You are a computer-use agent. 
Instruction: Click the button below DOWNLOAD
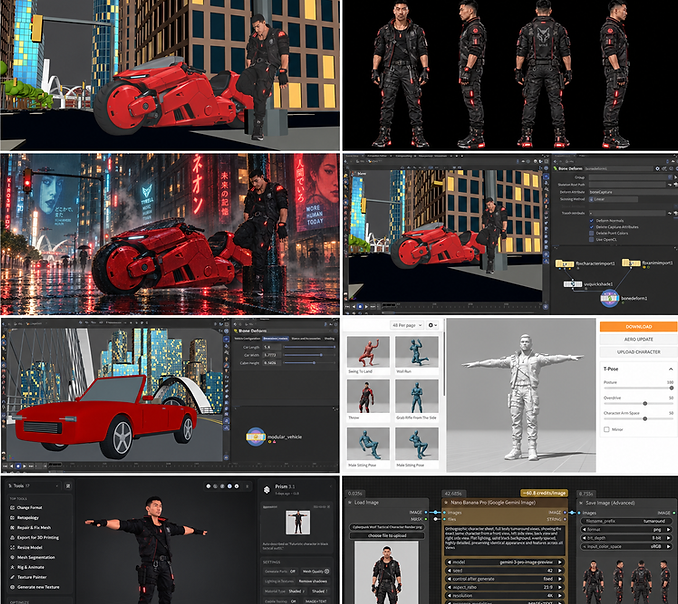point(638,339)
